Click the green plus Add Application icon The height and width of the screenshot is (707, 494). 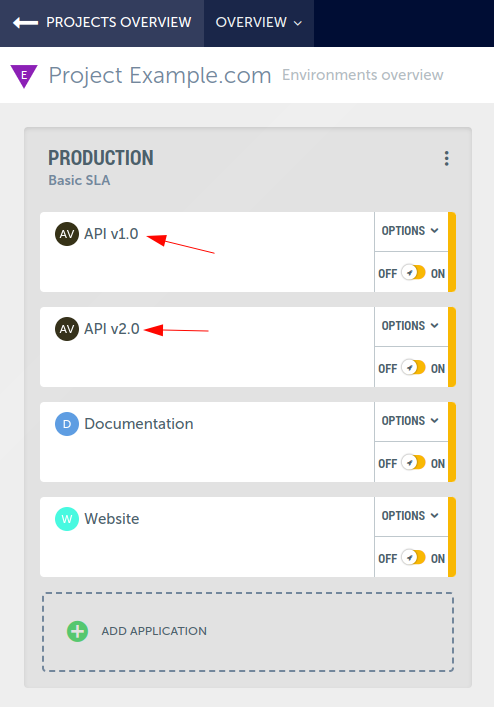[x=78, y=631]
